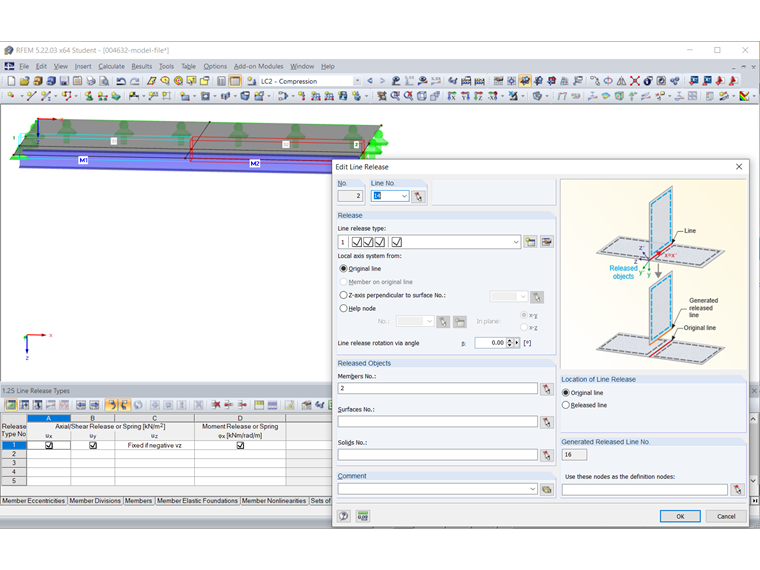Pick surfaces graphically for Surfaces No.
Viewport: 760px width, 570px height.
pyautogui.click(x=547, y=422)
